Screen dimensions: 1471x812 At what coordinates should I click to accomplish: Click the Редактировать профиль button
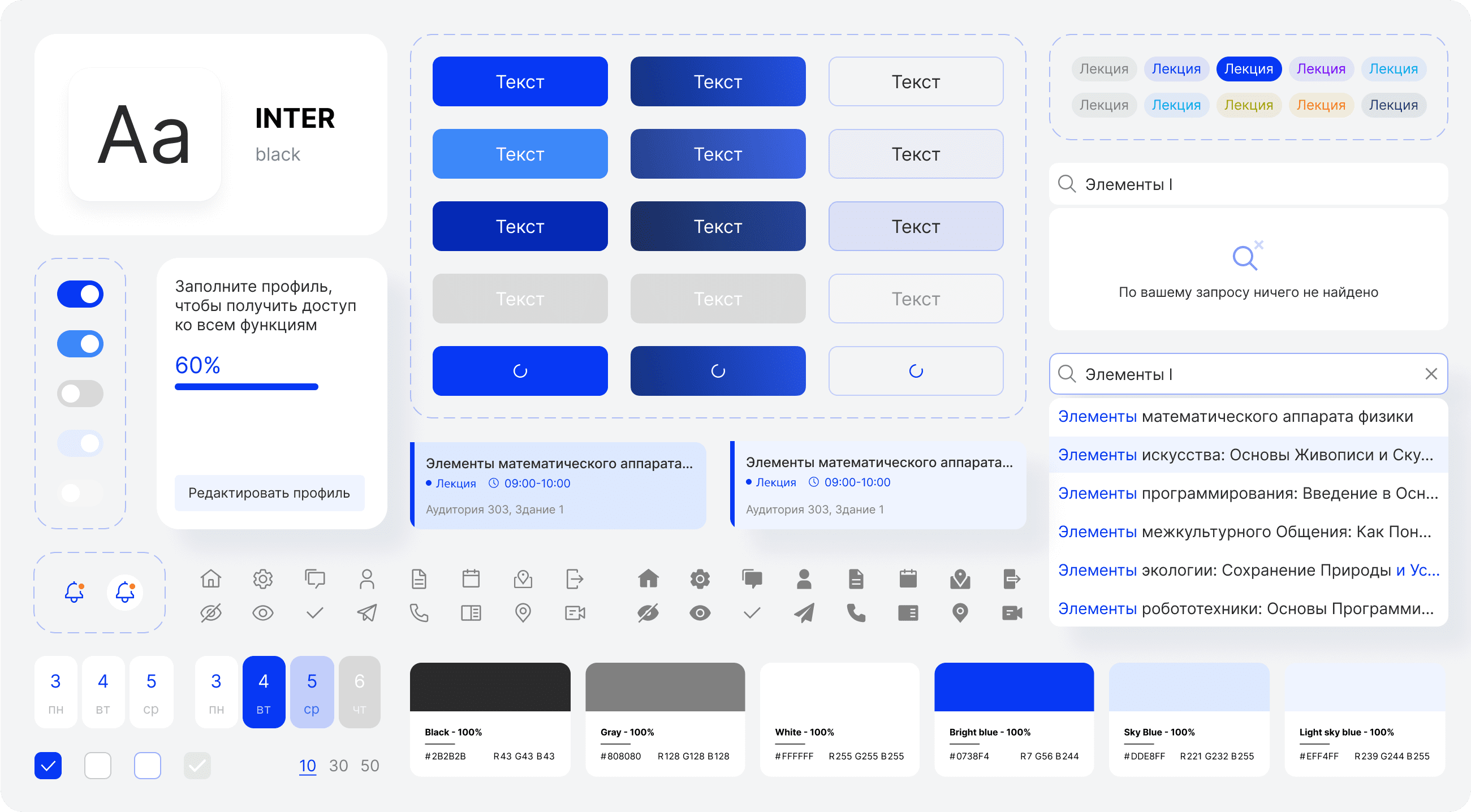pos(269,493)
